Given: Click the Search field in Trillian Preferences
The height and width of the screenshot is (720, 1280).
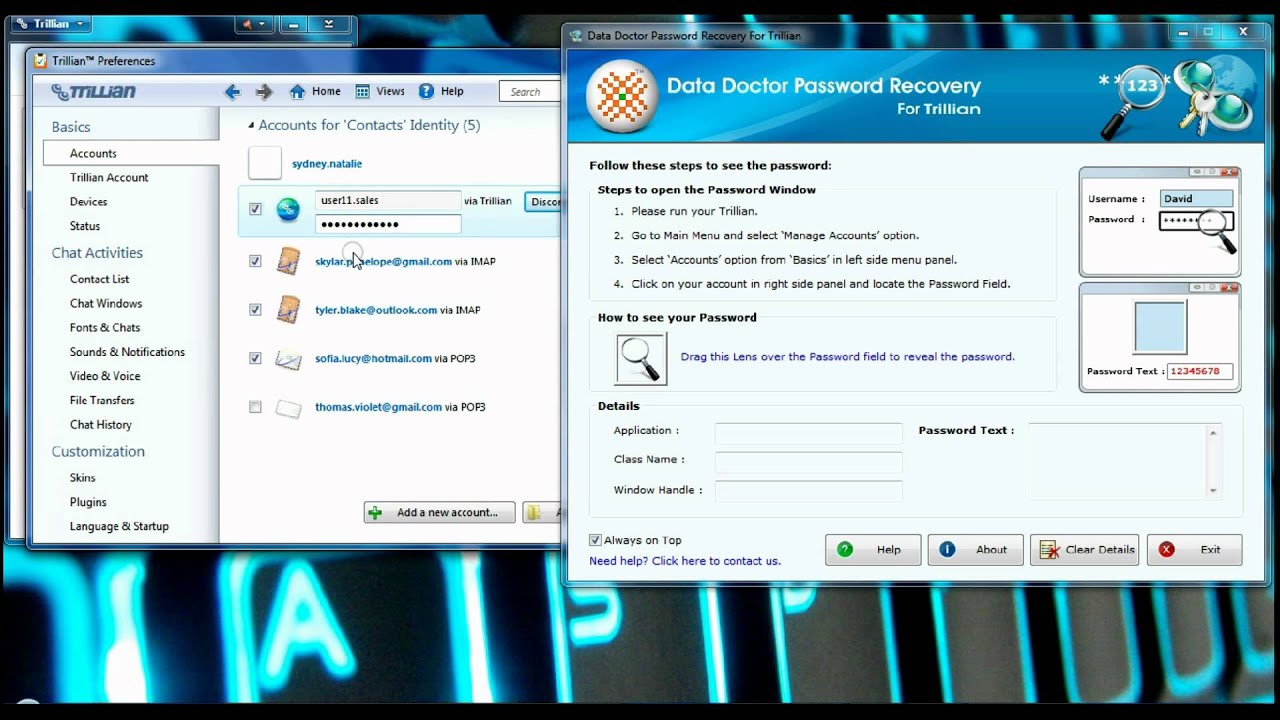Looking at the screenshot, I should click(530, 92).
